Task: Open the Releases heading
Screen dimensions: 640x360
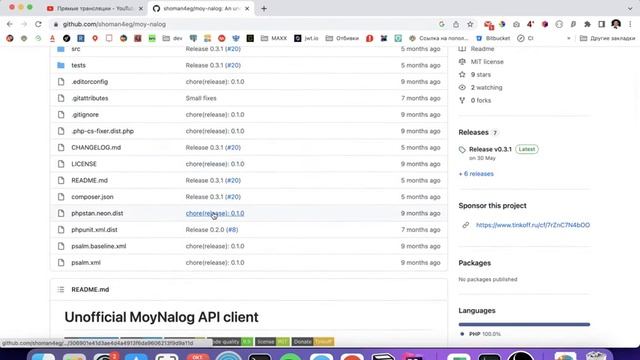Action: coord(473,132)
